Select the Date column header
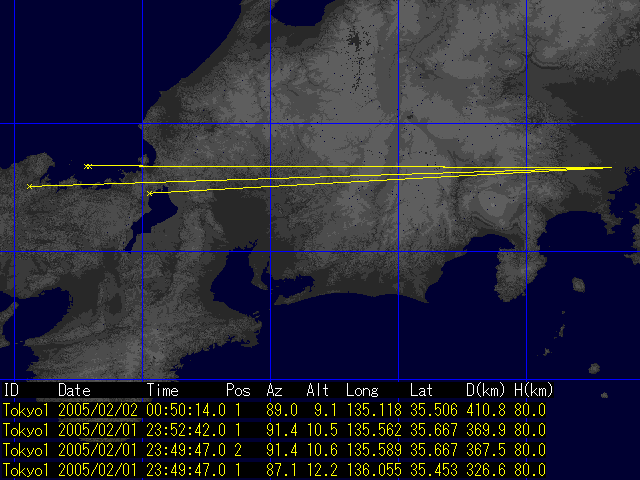Viewport: 640px width, 480px height. click(74, 390)
